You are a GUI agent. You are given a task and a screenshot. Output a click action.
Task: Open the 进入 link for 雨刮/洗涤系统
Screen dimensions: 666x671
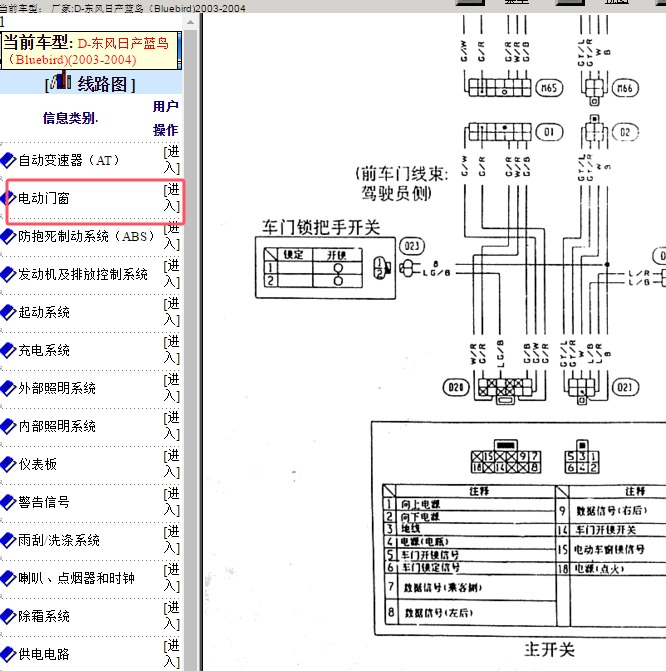click(x=172, y=540)
